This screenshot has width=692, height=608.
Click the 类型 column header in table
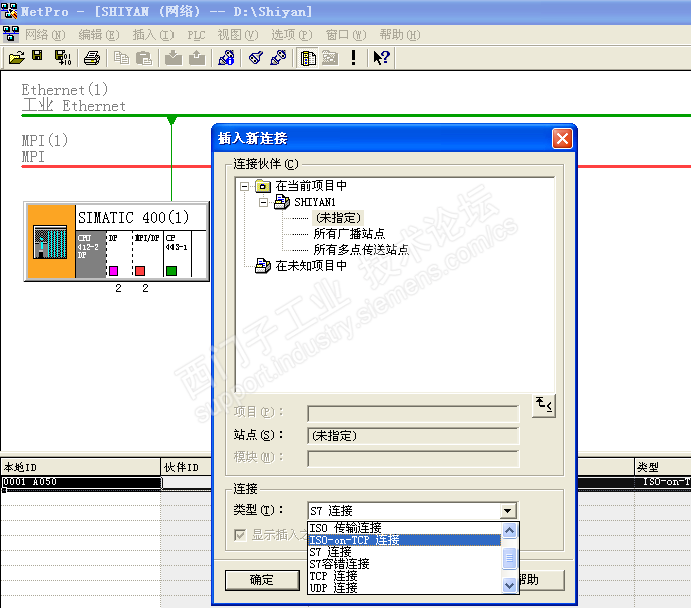[662, 467]
